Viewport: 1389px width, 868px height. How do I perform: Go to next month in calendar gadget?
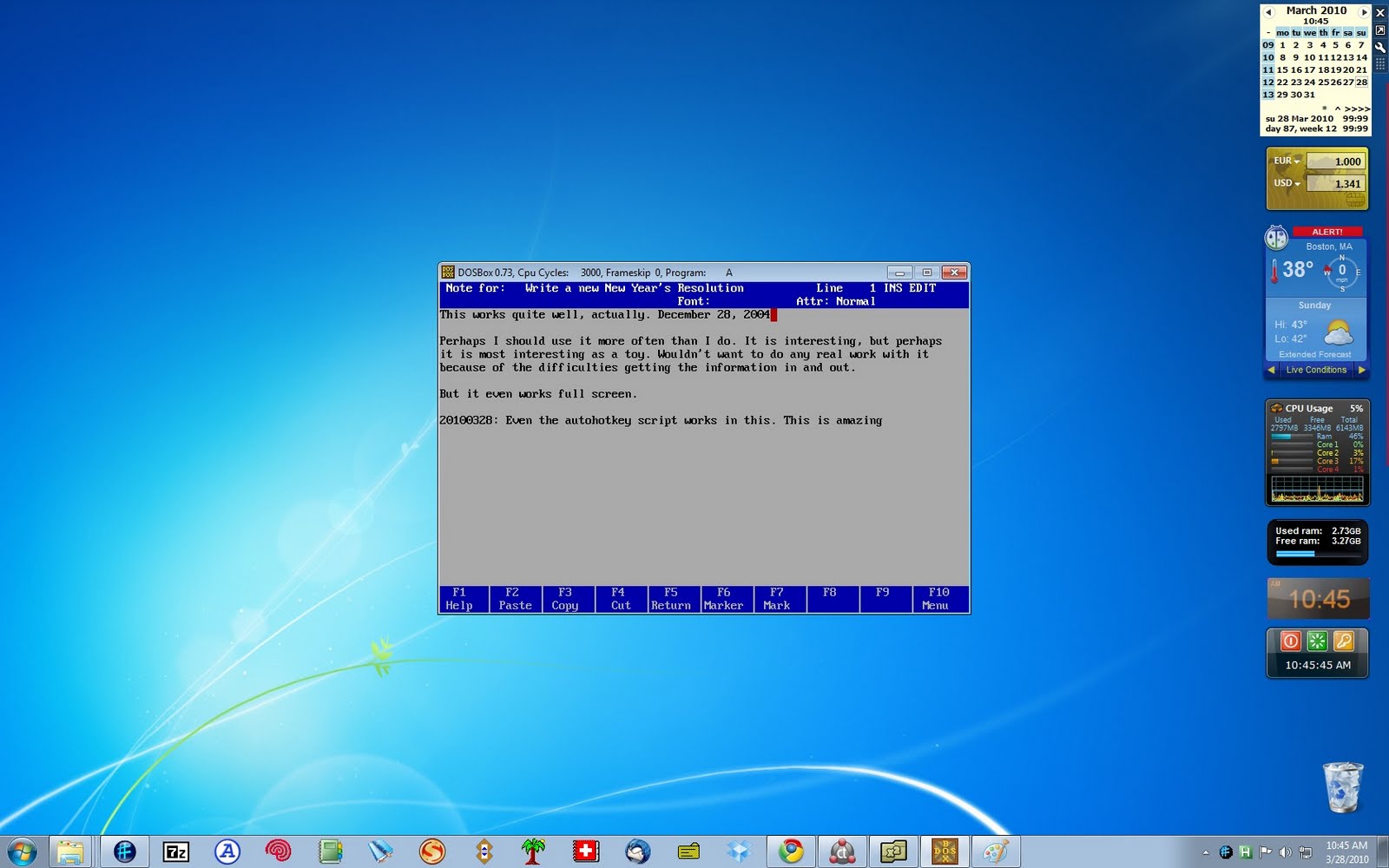click(1364, 11)
